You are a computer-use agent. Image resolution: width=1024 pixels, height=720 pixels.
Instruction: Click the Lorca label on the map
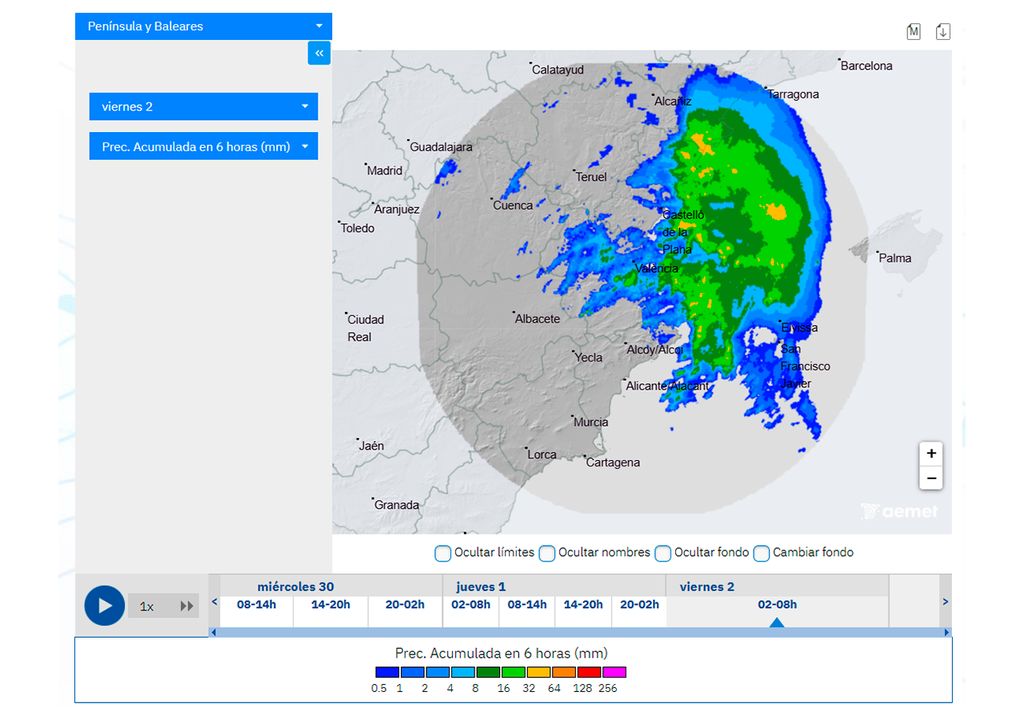coord(542,455)
